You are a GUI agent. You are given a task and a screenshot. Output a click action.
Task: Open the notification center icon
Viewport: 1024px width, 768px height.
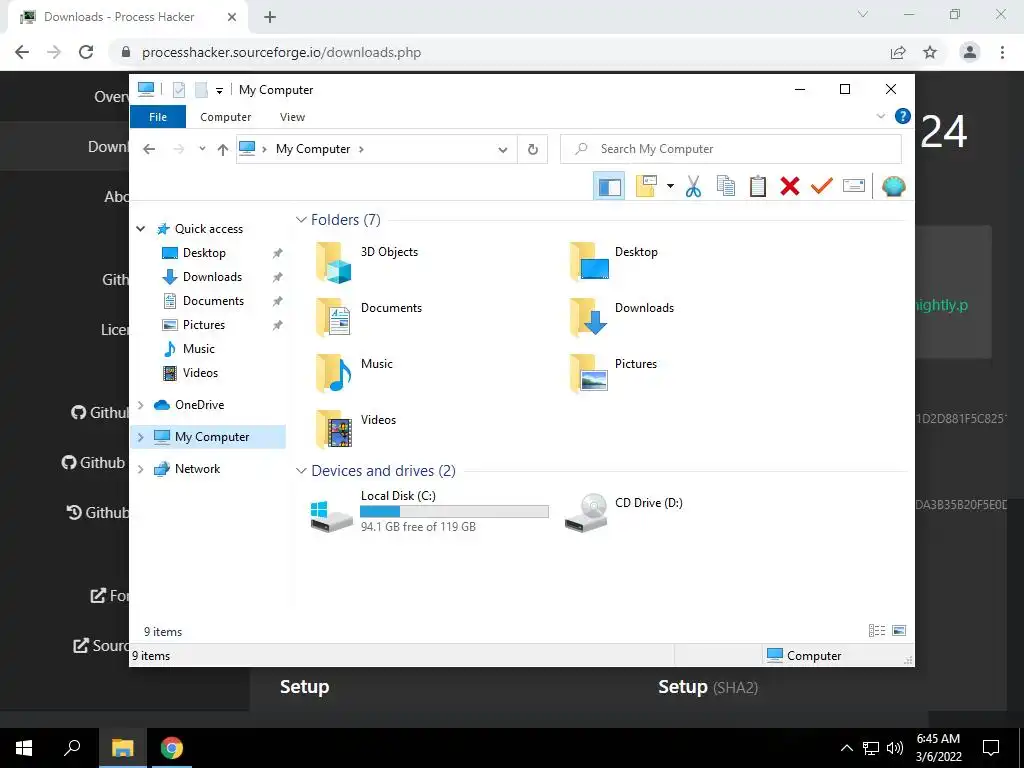(x=991, y=748)
